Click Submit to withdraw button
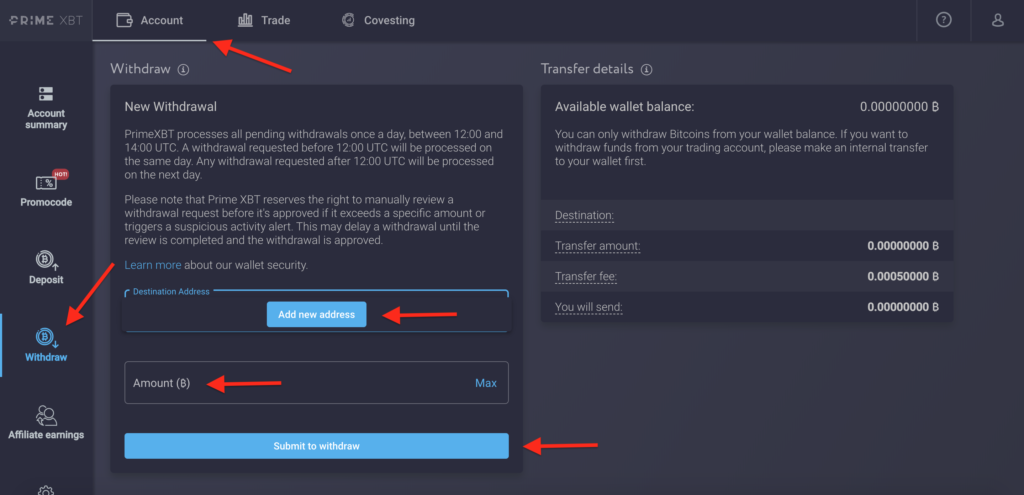 tap(316, 446)
